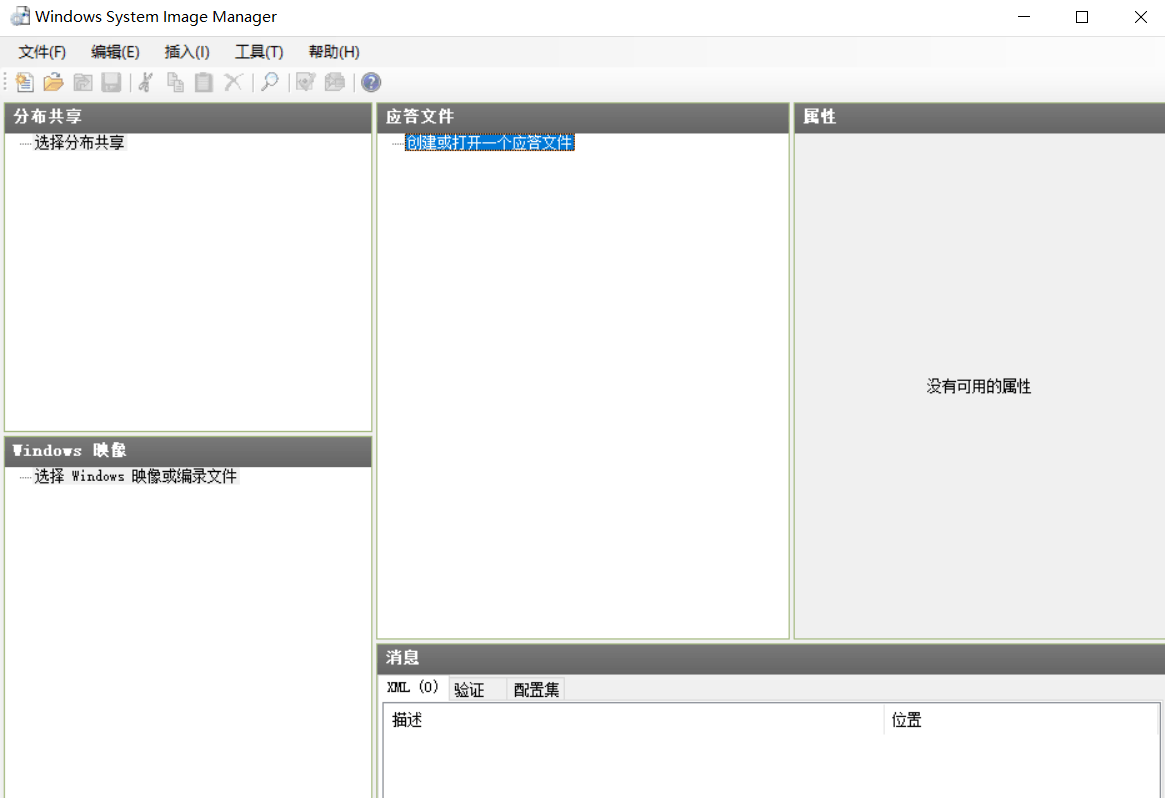Screen dimensions: 1165x798
Task: Click the Close Answer File toolbar icon
Action: coord(82,82)
